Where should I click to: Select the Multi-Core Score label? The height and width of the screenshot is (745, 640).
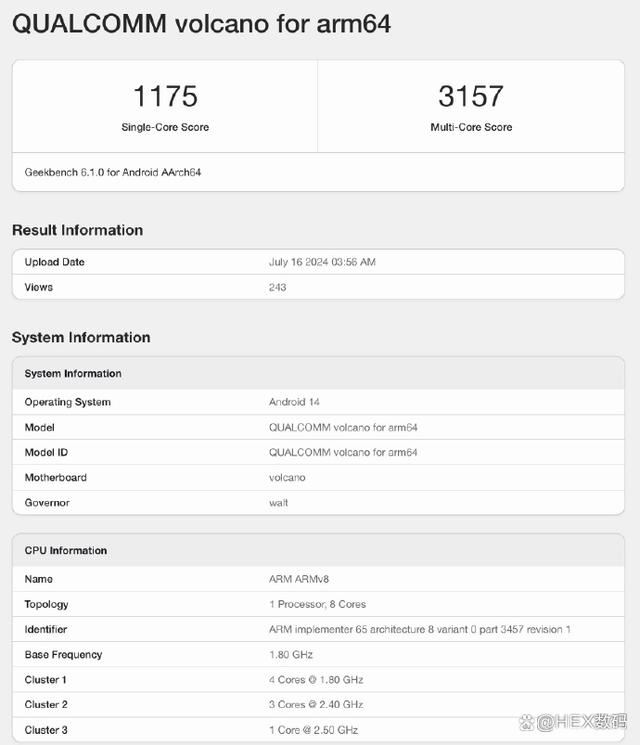tap(470, 127)
